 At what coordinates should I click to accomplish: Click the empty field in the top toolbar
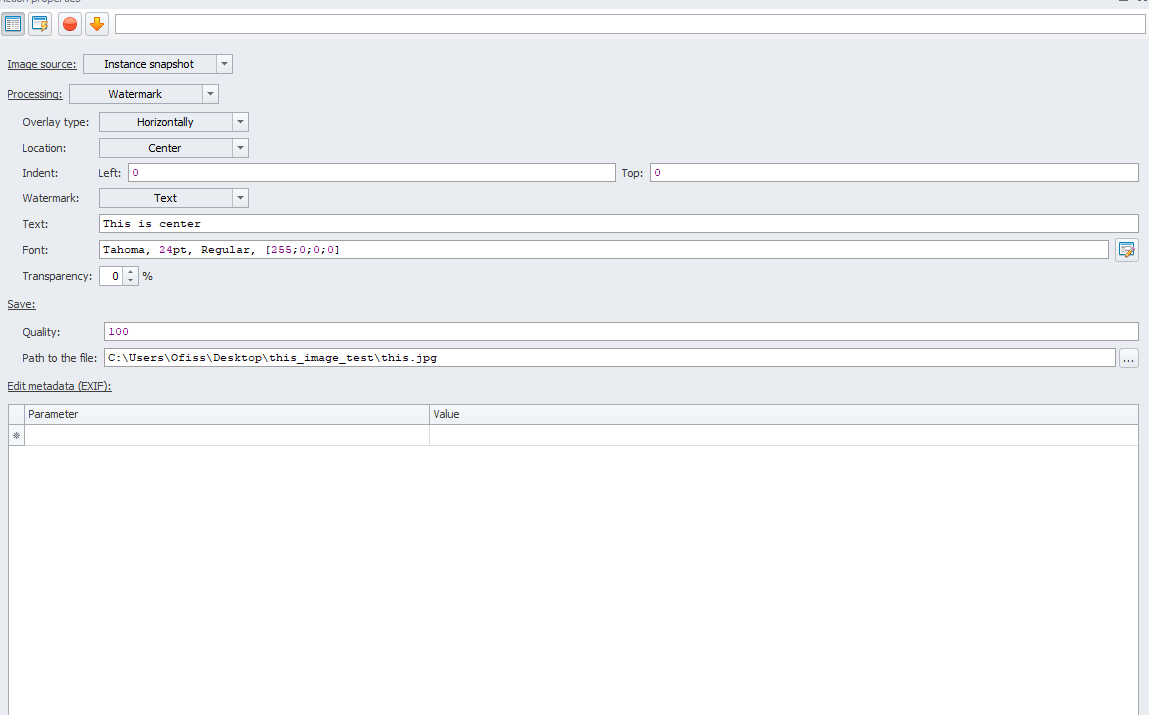click(x=630, y=24)
